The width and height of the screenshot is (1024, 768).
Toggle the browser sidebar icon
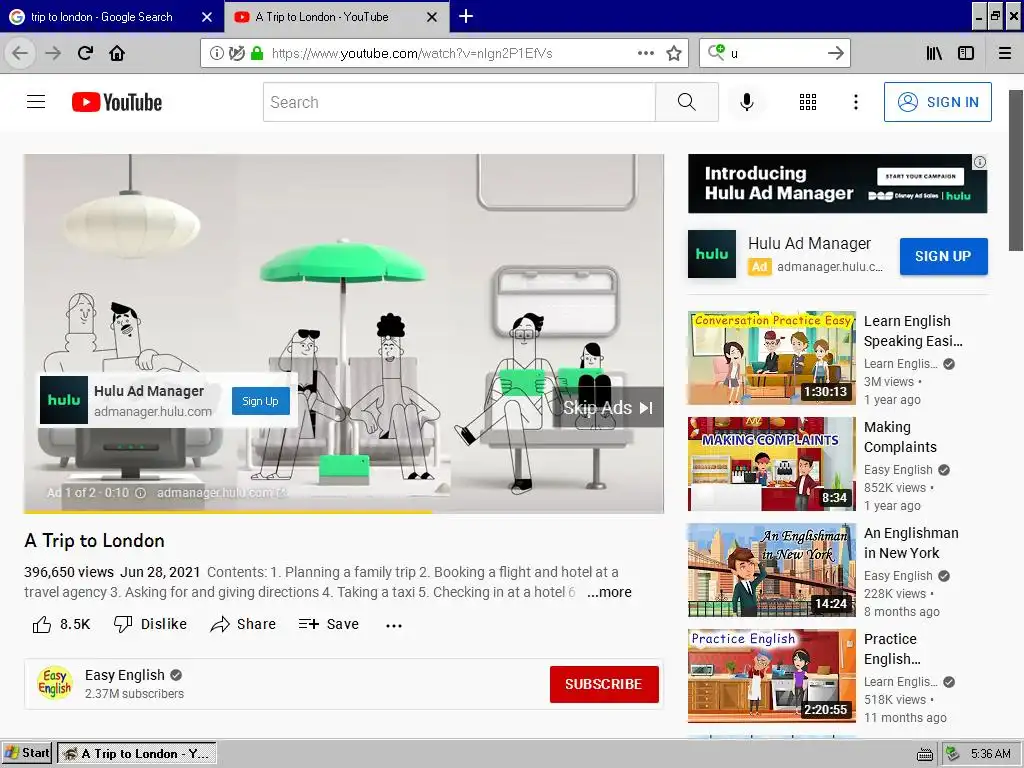point(966,53)
